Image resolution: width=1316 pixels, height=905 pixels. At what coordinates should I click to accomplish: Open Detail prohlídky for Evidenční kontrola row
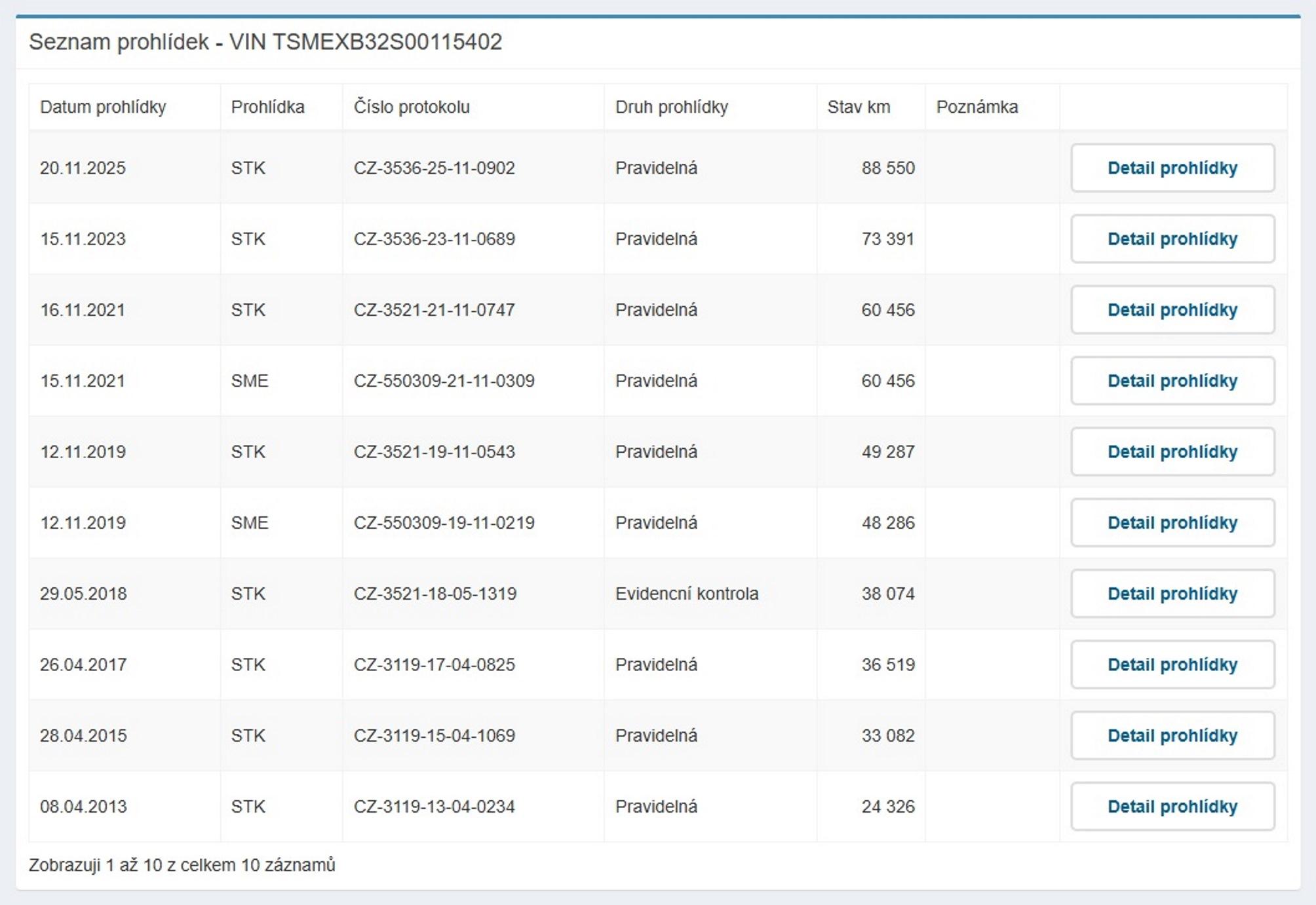click(1172, 594)
